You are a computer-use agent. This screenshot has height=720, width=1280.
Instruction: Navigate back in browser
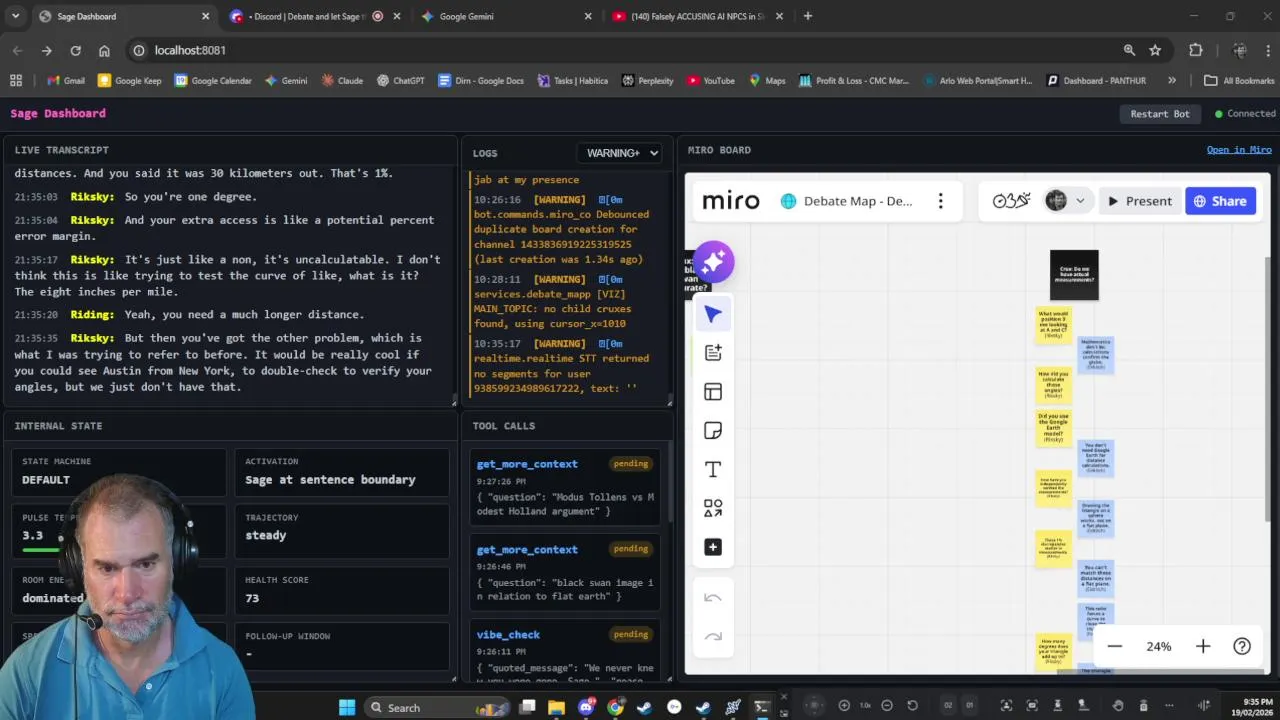point(17,50)
